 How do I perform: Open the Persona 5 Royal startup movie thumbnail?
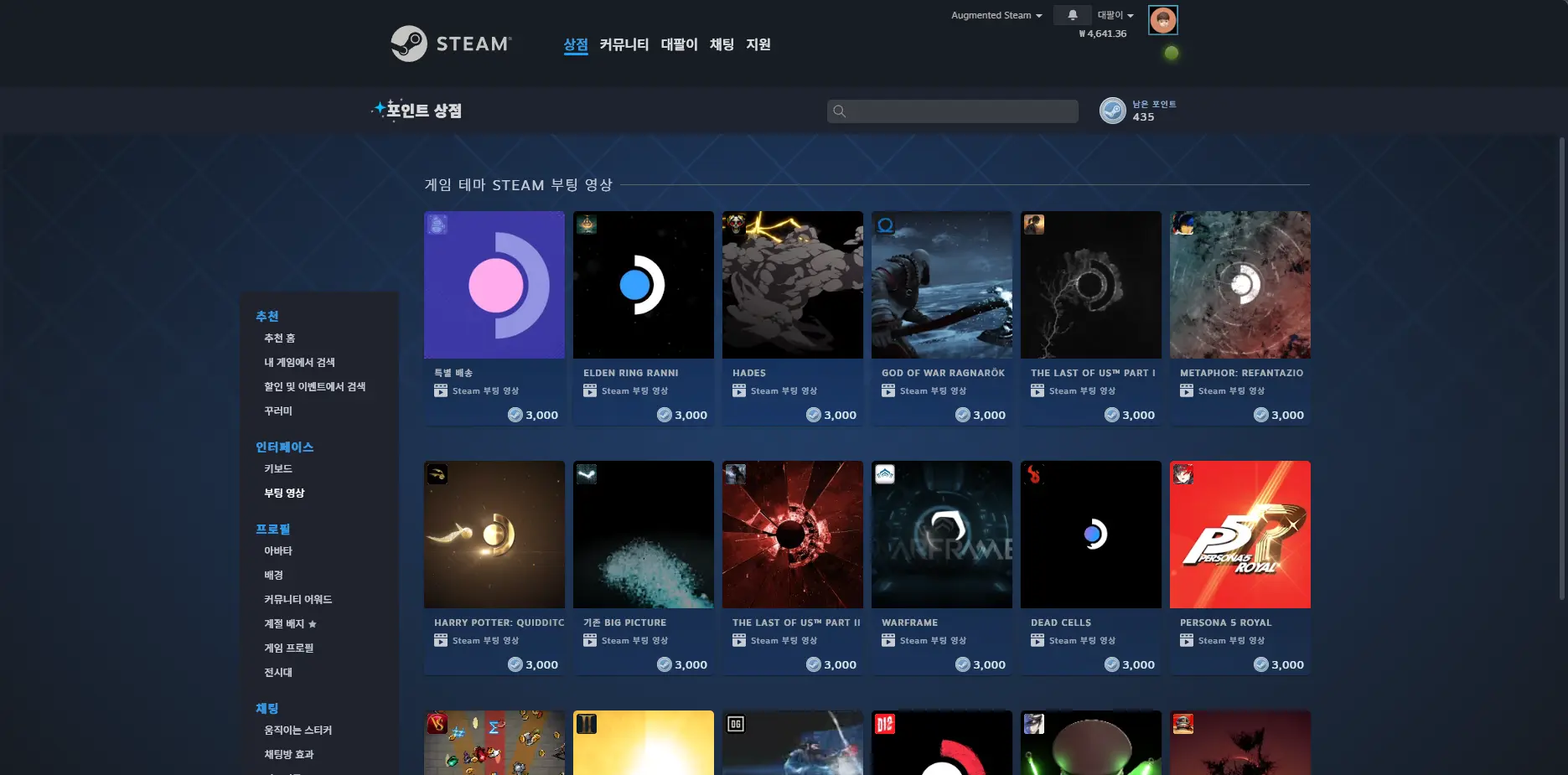[1240, 535]
